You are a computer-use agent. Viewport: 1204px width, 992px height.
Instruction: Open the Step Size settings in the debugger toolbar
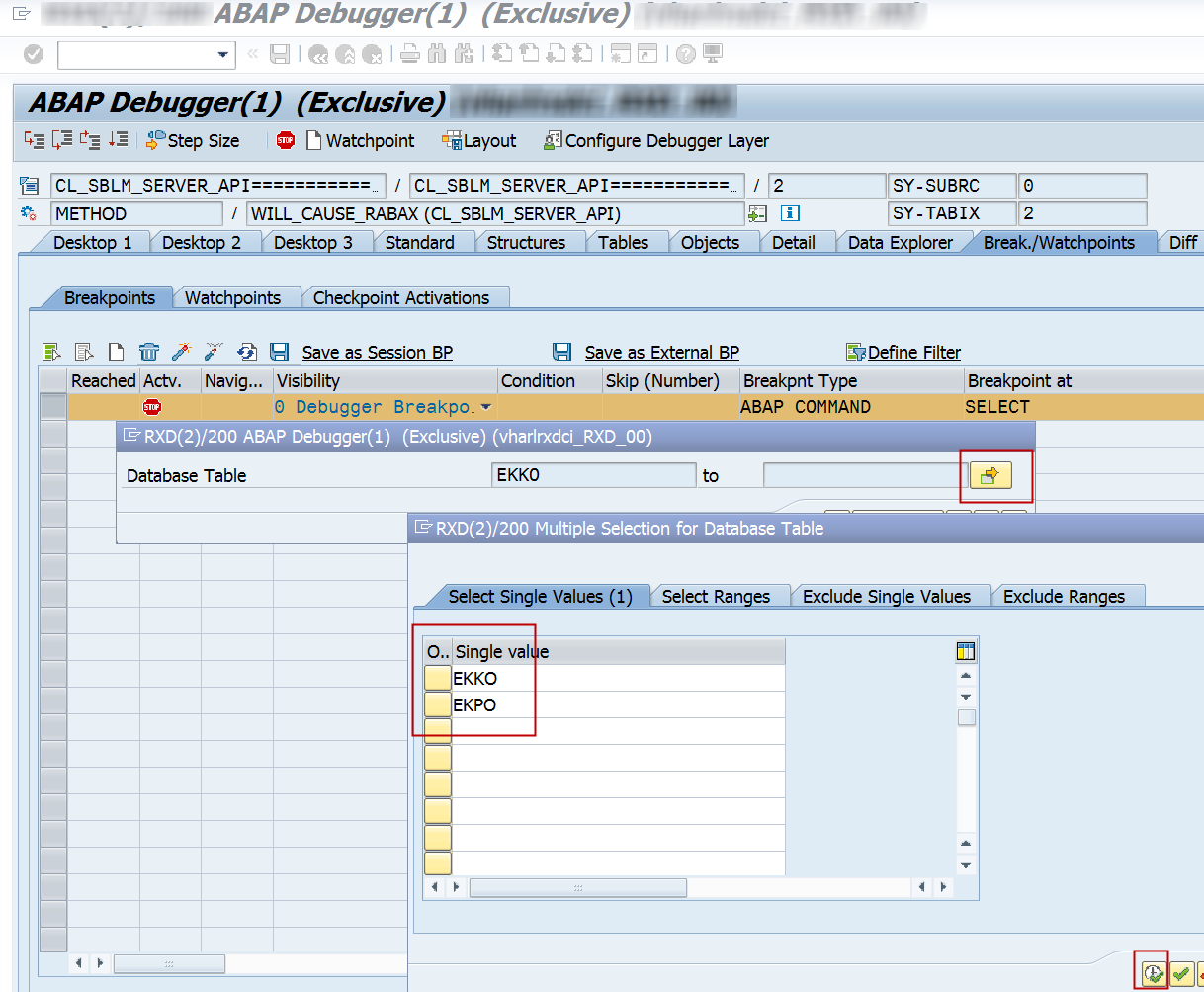[192, 140]
